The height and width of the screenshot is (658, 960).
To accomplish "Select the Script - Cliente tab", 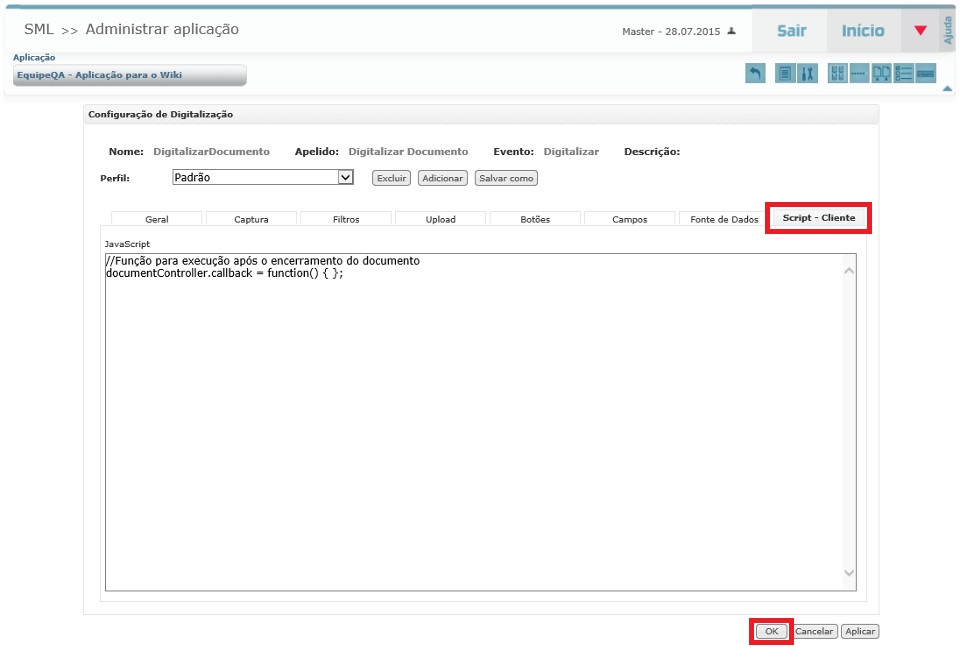I will (818, 218).
